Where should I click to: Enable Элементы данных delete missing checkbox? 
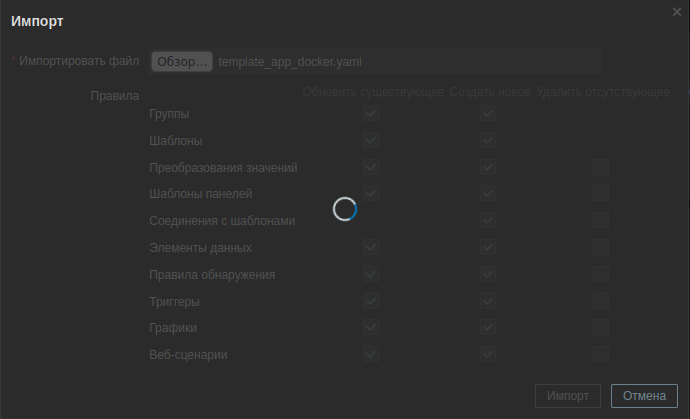[x=601, y=247]
